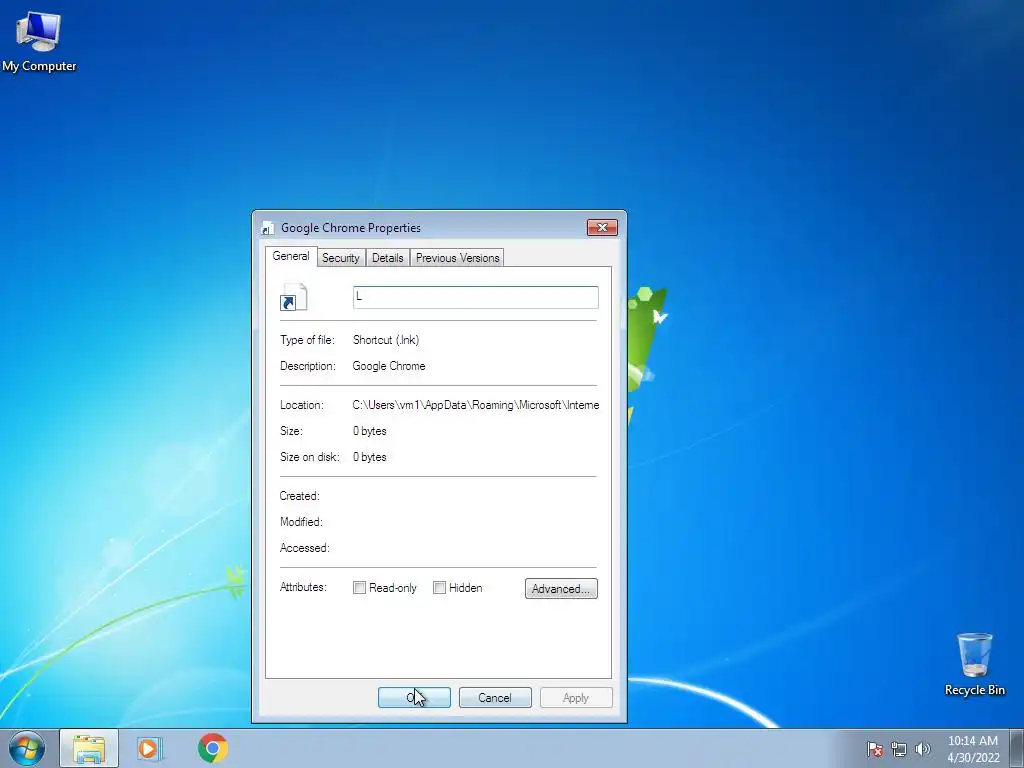Open the Windows Start menu orb
Image resolution: width=1024 pixels, height=768 pixels.
[x=27, y=748]
